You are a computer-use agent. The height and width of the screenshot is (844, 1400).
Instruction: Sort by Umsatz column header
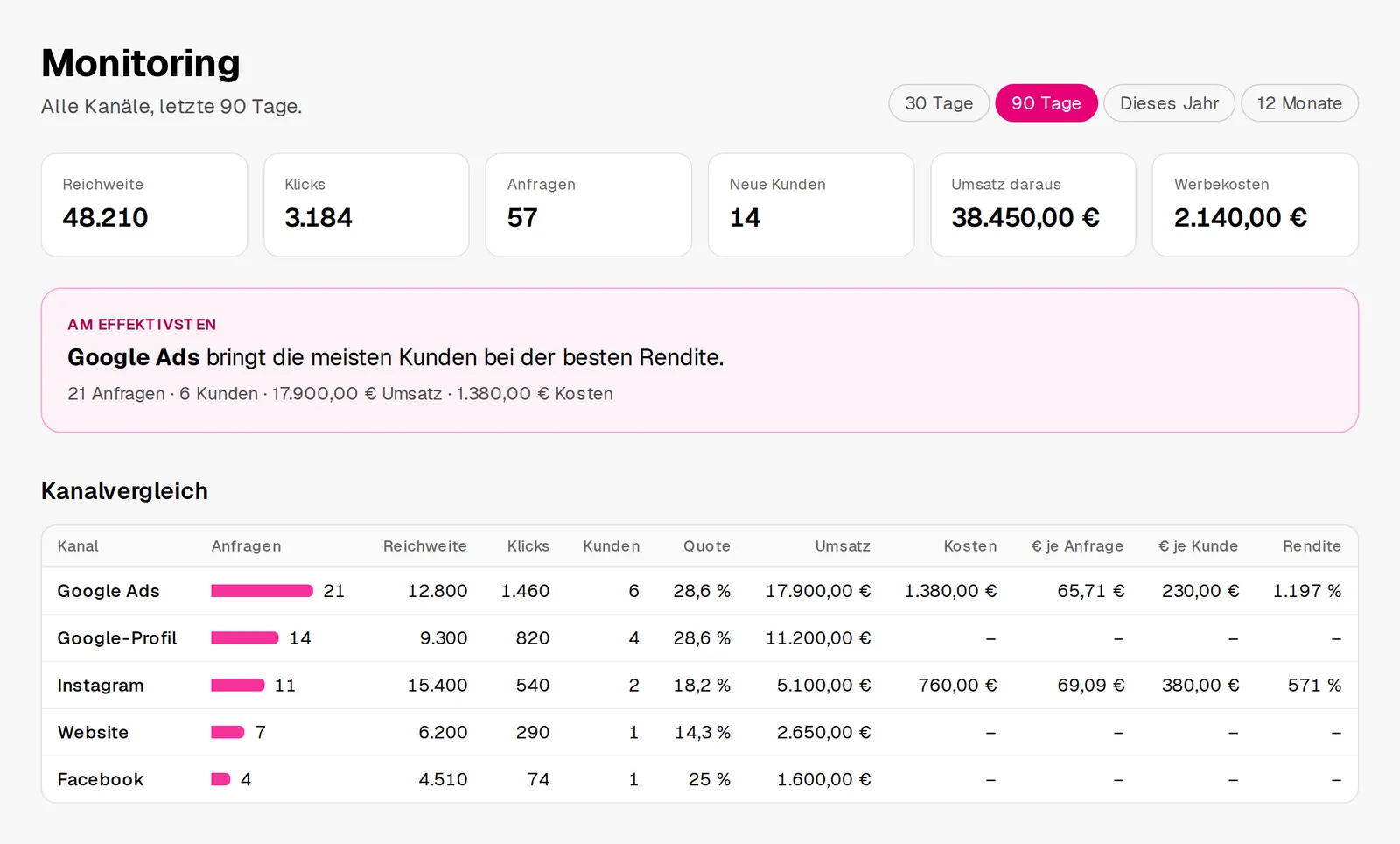843,546
